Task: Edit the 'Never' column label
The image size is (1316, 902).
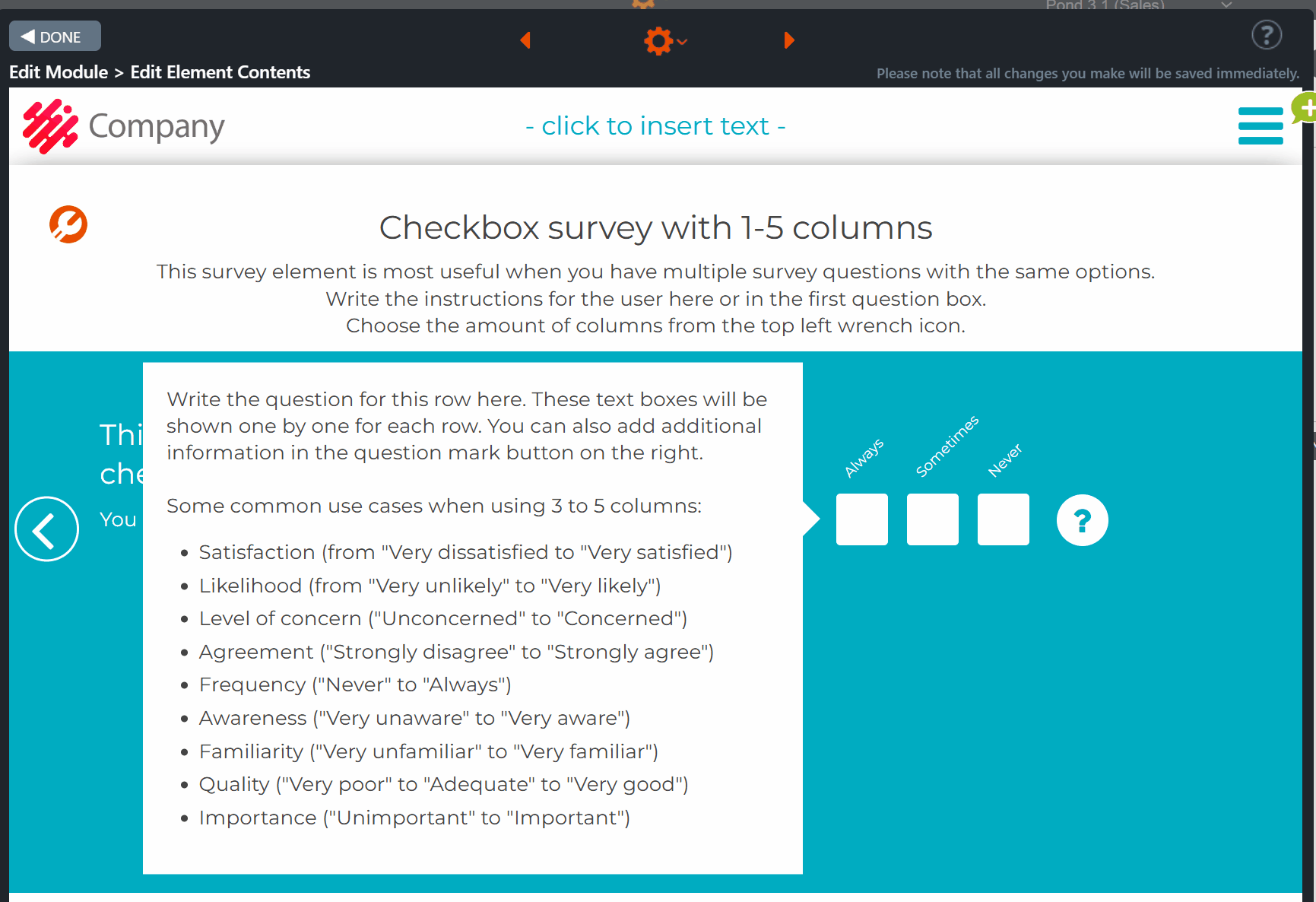Action: click(x=1005, y=460)
